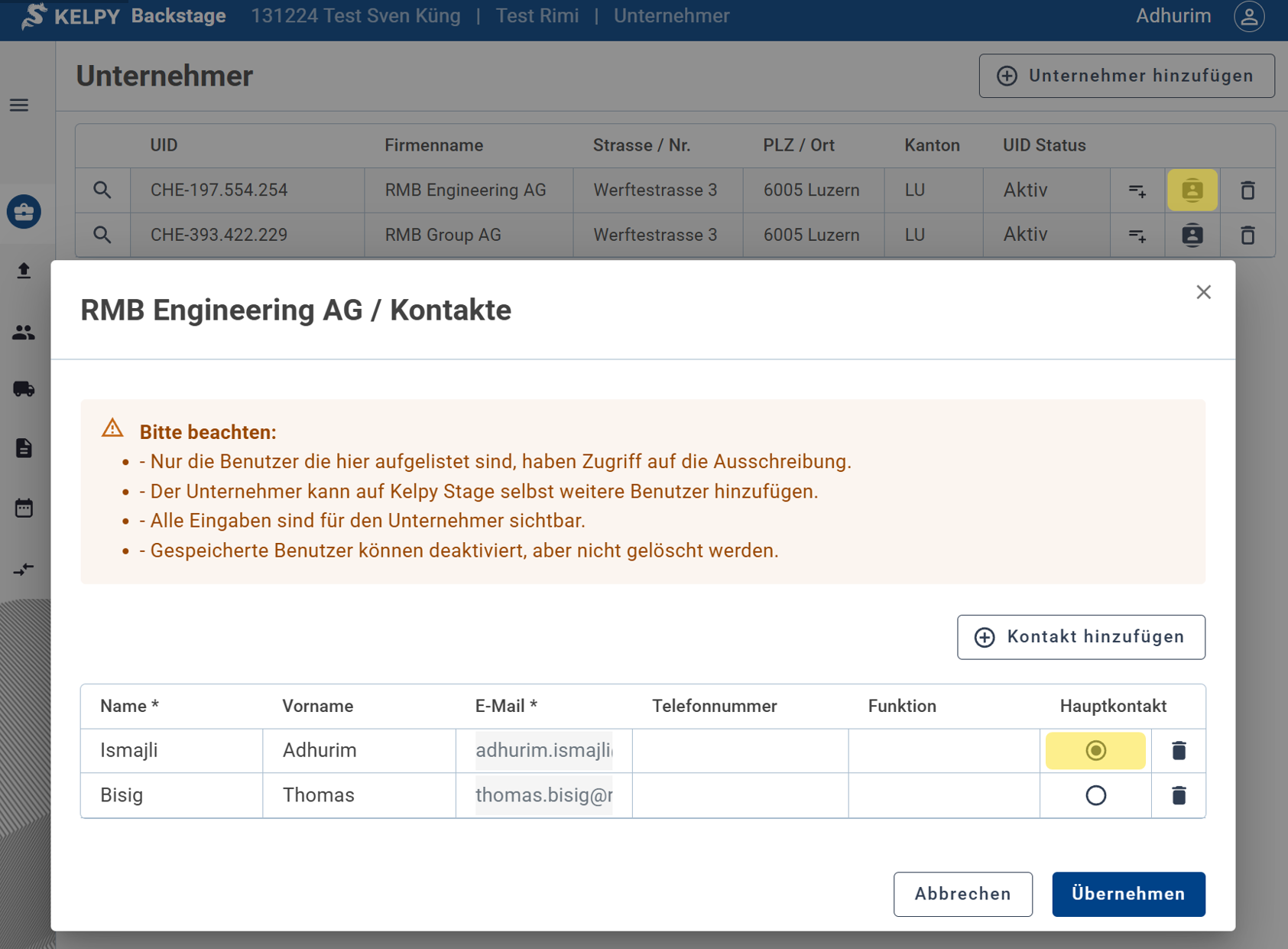Click the briefcase icon in sidebar
1288x949 pixels.
pos(24,212)
